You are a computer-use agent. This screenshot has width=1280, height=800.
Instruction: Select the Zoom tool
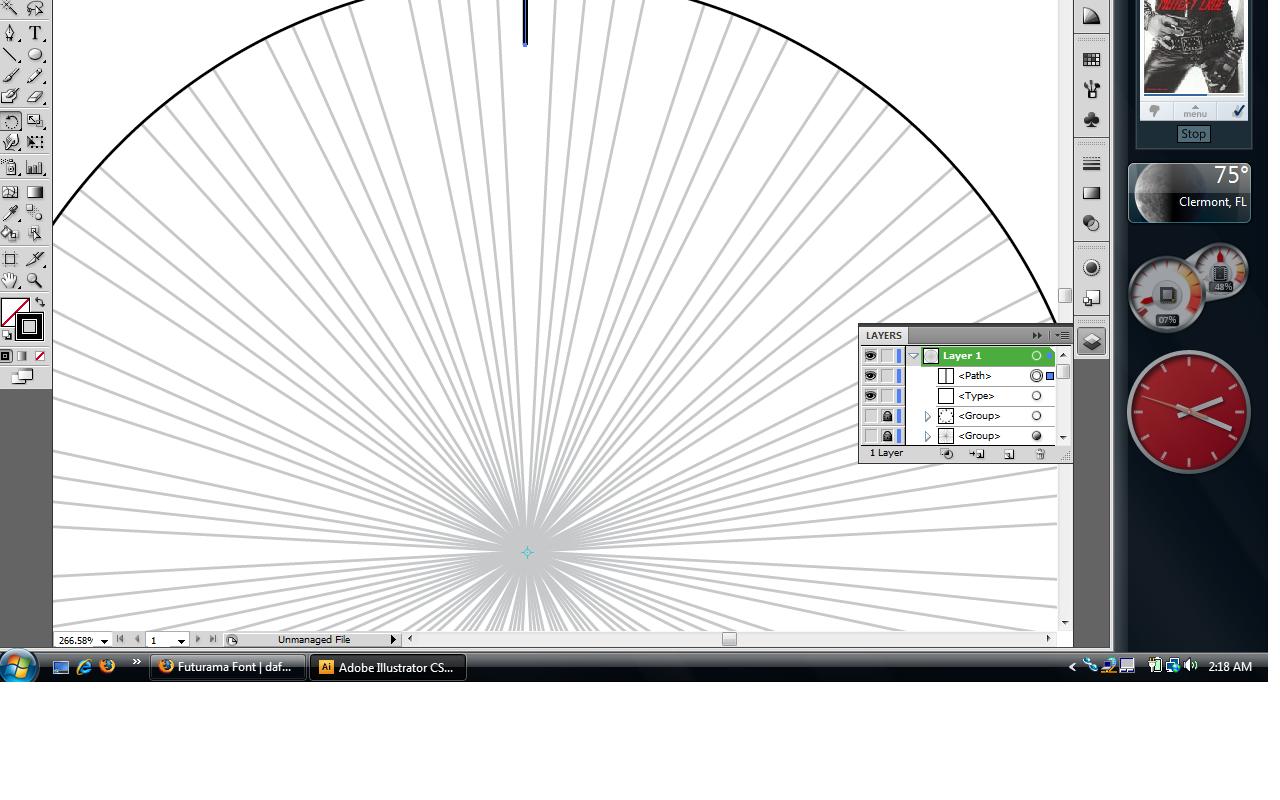[x=35, y=281]
